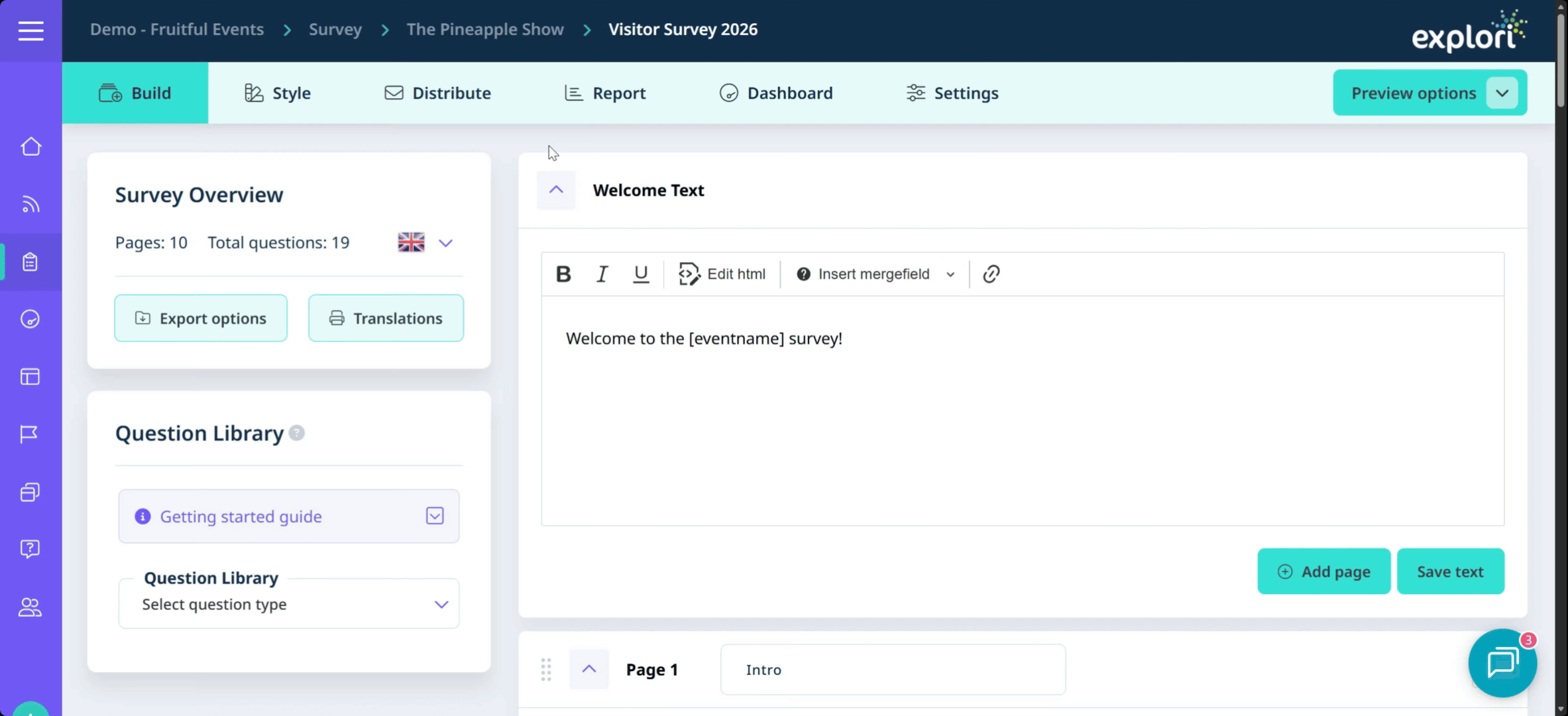
Task: Collapse the Welcome Text section
Action: pyautogui.click(x=556, y=190)
